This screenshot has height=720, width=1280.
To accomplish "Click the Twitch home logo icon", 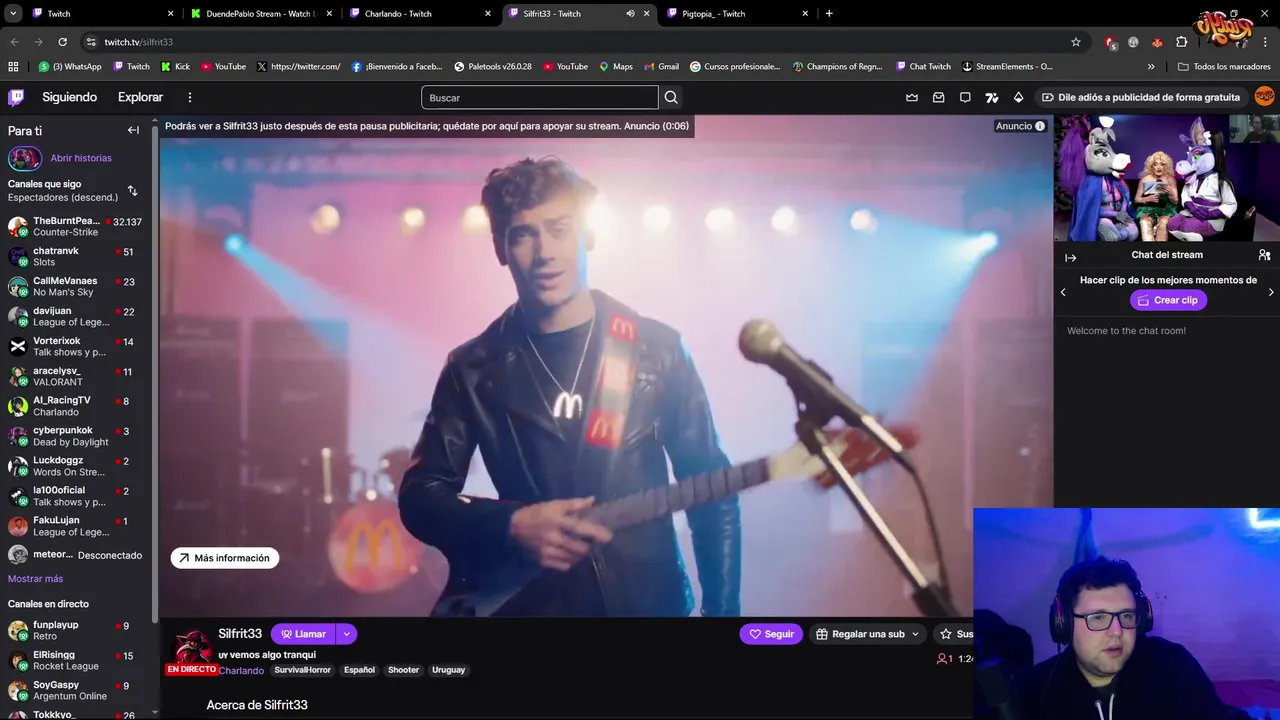I will 16,97.
